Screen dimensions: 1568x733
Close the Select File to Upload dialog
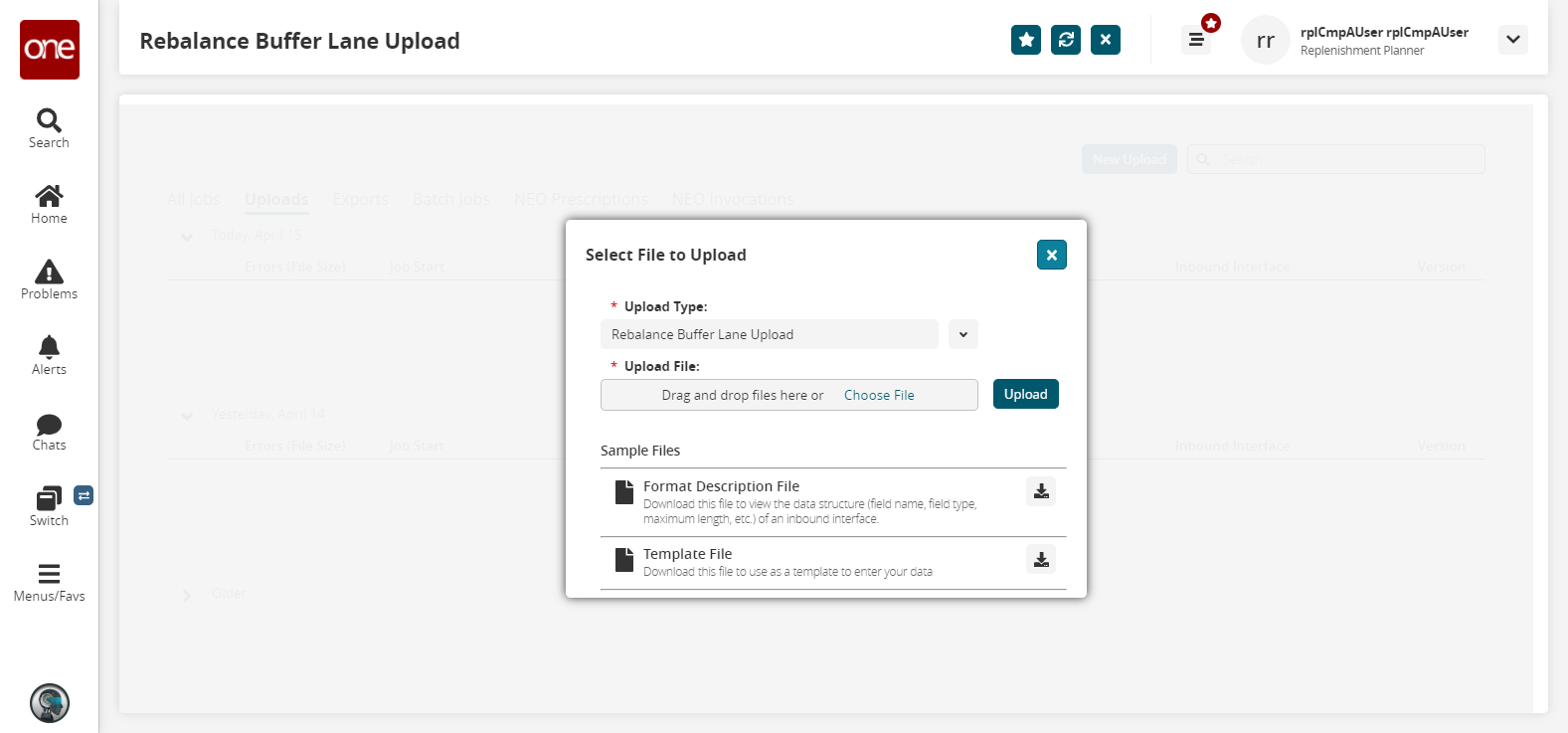click(1051, 255)
